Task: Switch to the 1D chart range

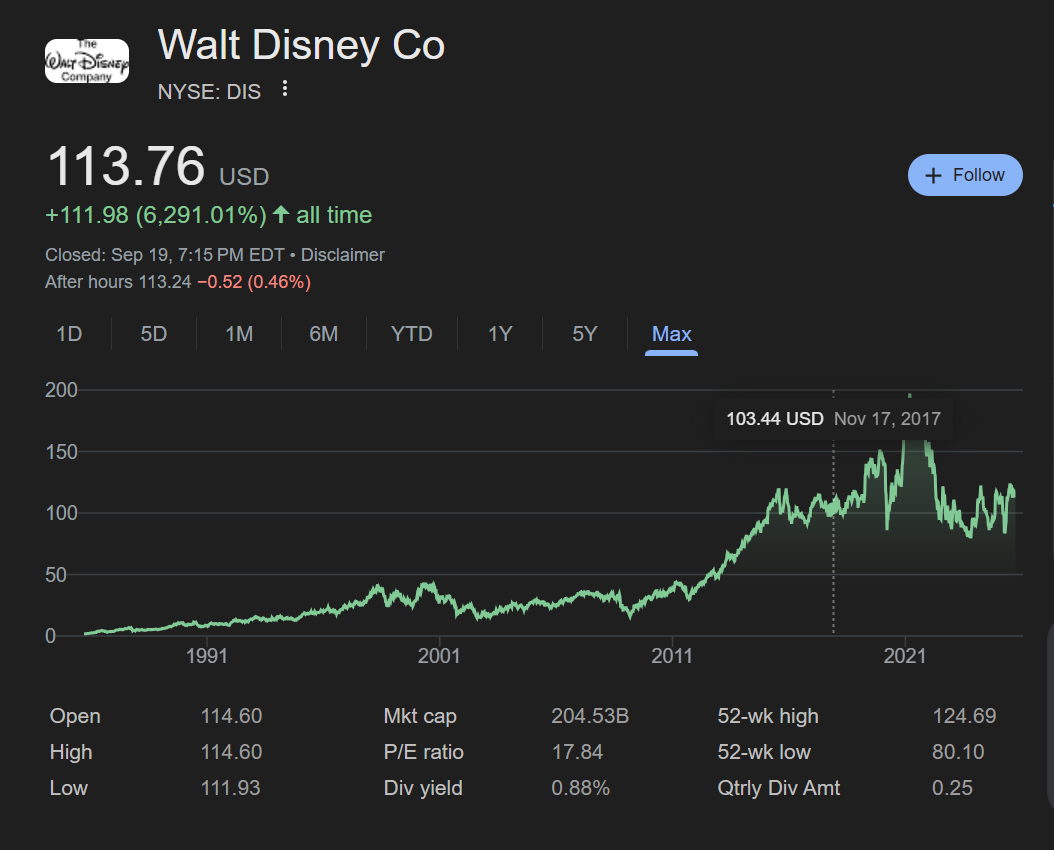Action: (69, 334)
